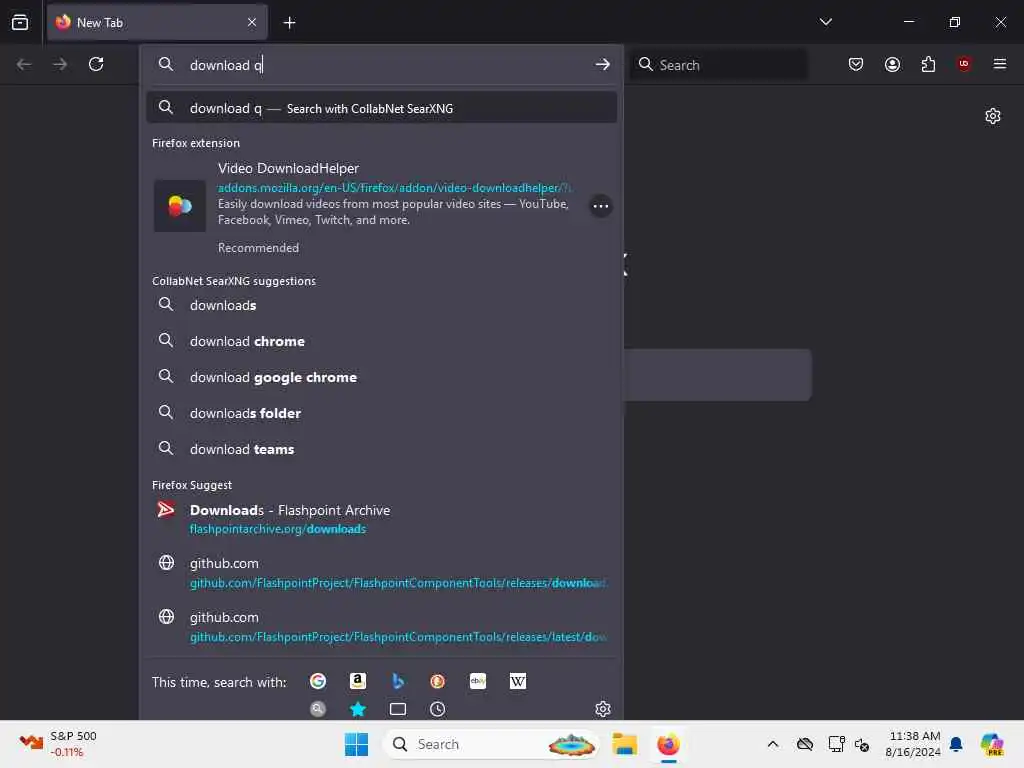
Task: Open the taskbar clock and date
Action: (x=912, y=744)
